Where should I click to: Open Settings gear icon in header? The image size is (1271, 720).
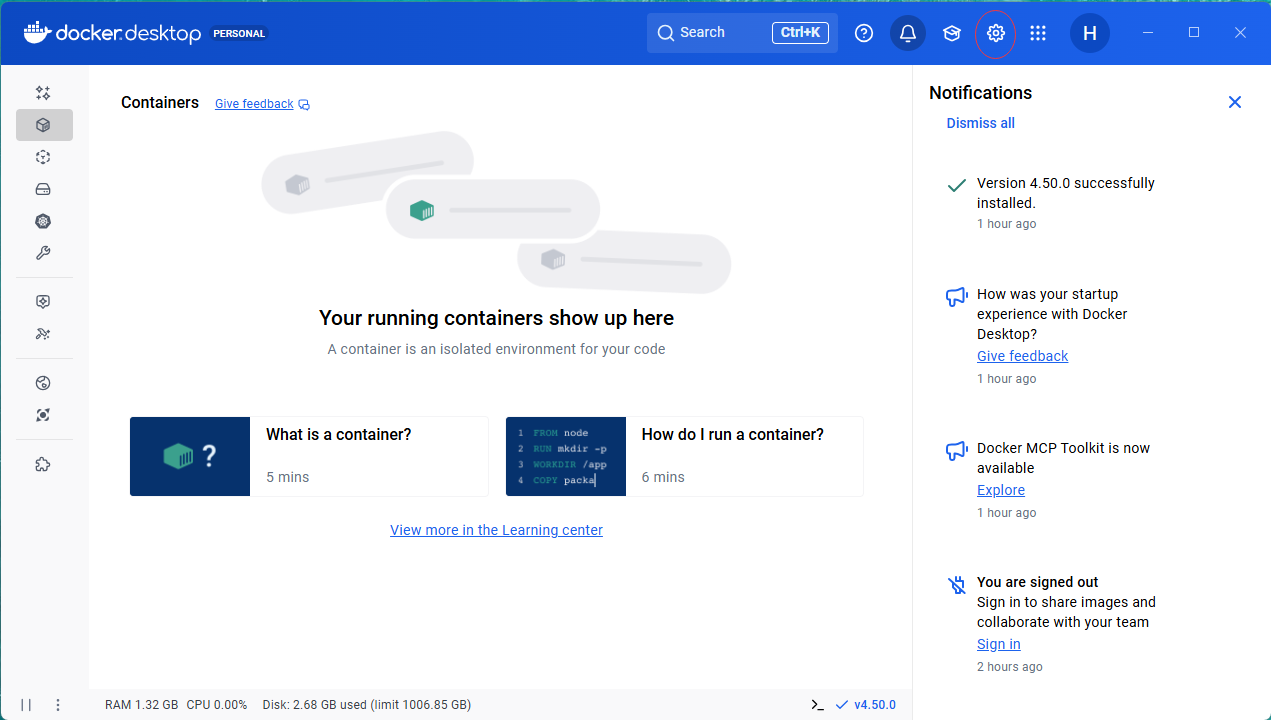(995, 33)
